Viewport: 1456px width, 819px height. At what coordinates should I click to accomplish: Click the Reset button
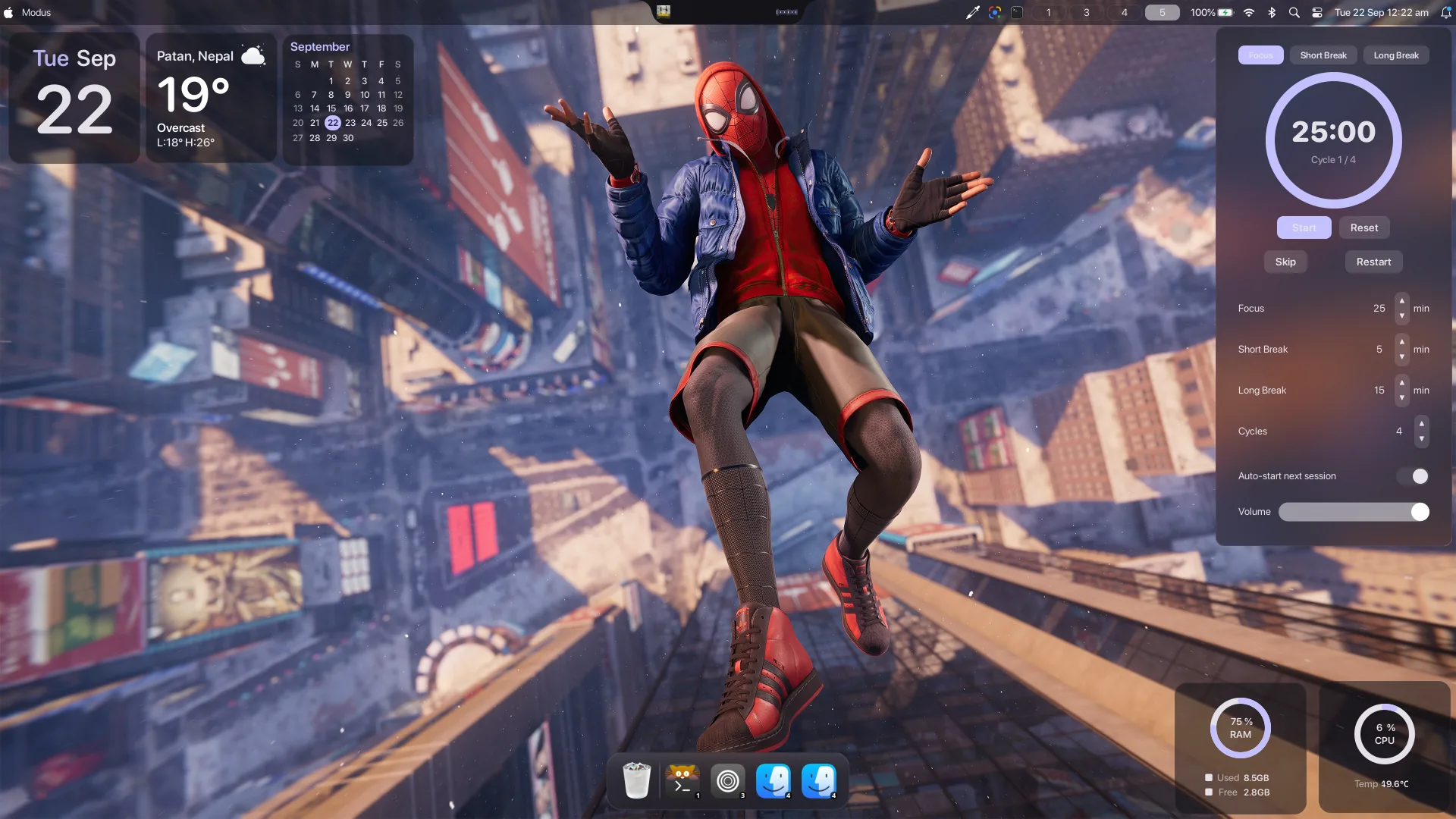click(x=1364, y=227)
